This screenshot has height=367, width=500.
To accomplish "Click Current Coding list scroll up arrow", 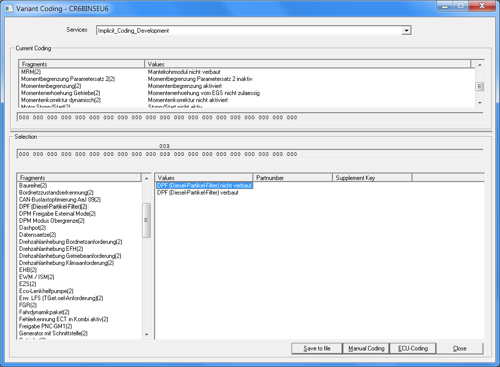I will [480, 65].
